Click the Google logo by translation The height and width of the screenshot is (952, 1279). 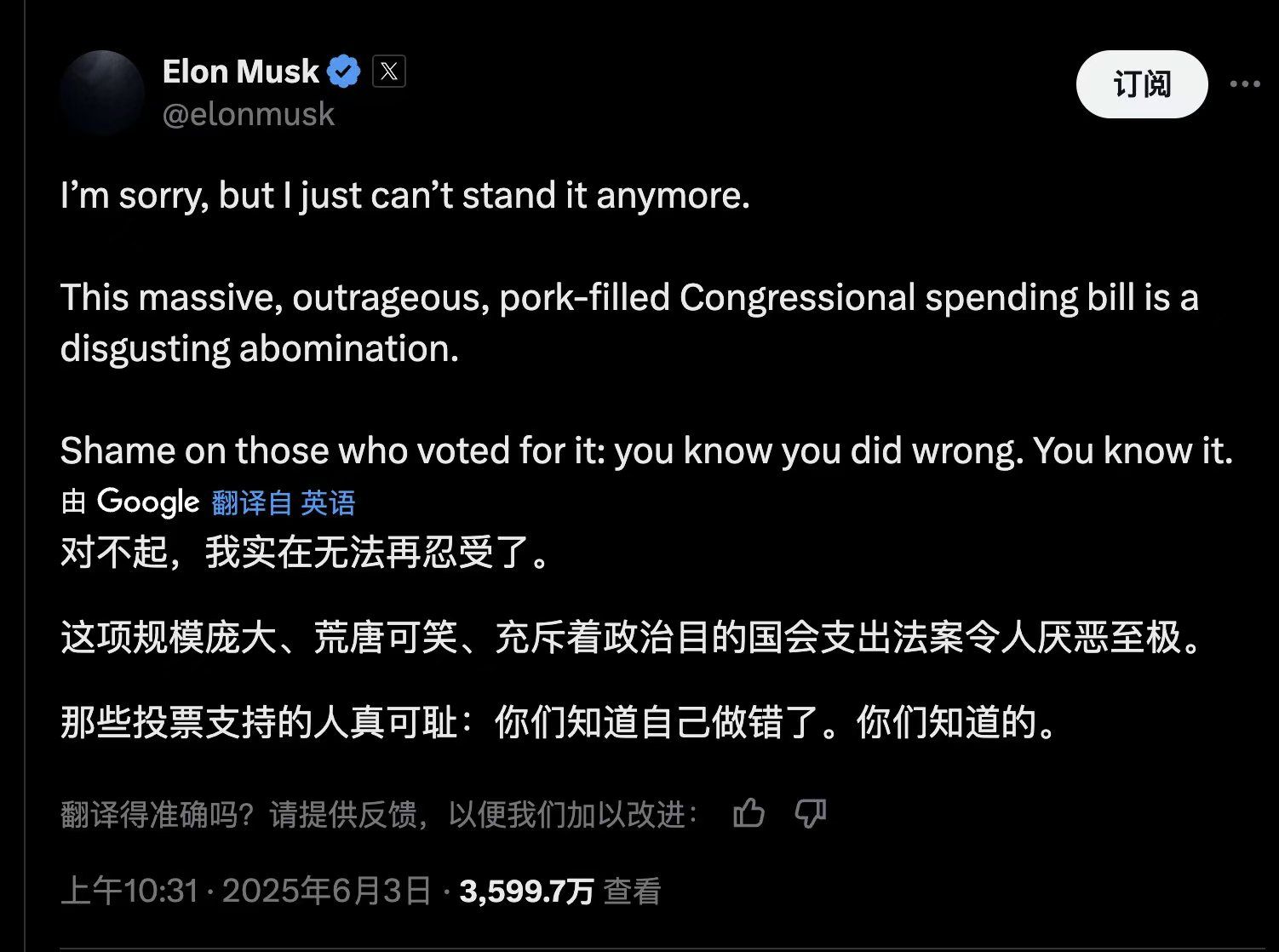147,502
